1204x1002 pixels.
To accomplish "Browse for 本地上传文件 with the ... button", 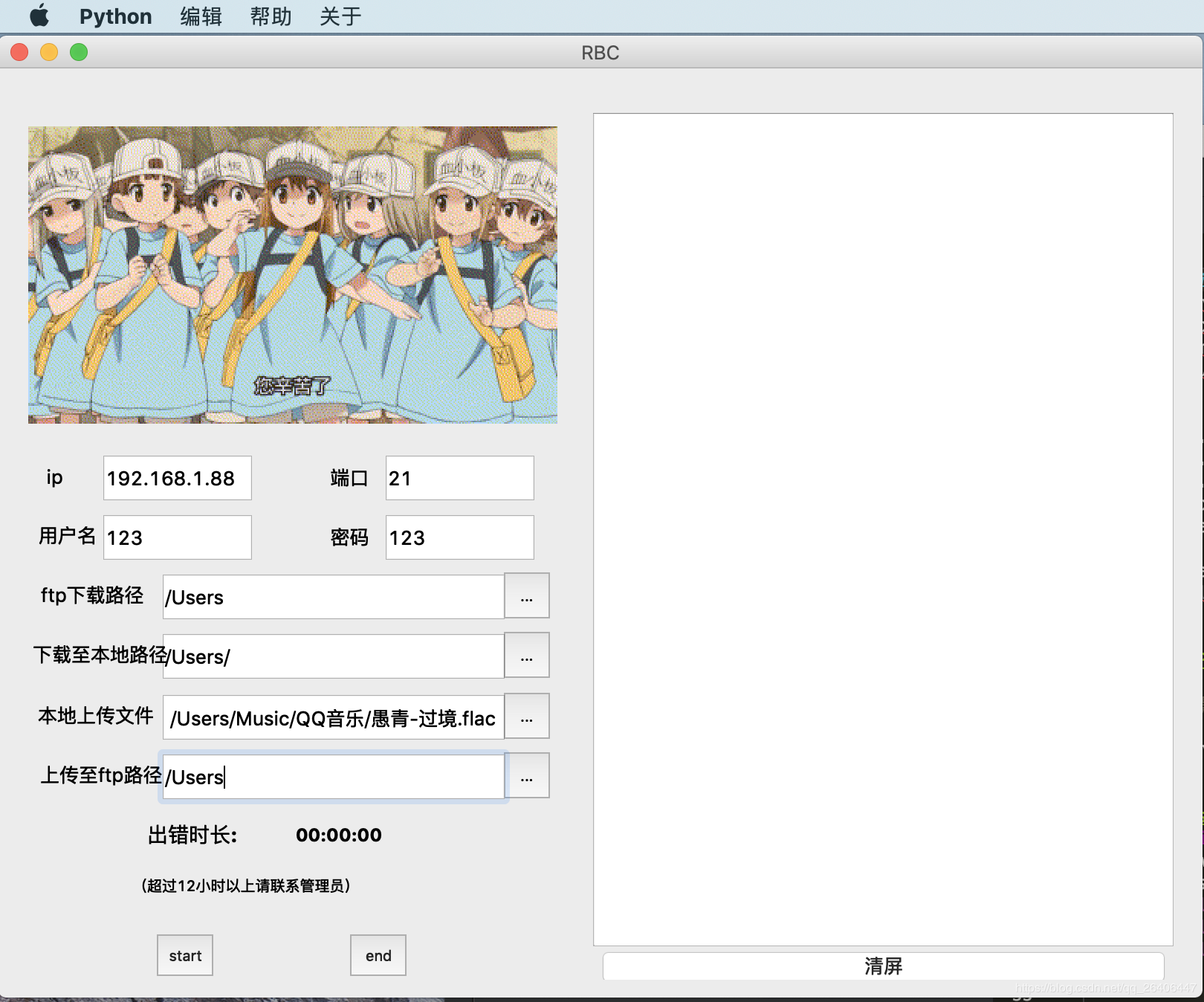I will [527, 717].
